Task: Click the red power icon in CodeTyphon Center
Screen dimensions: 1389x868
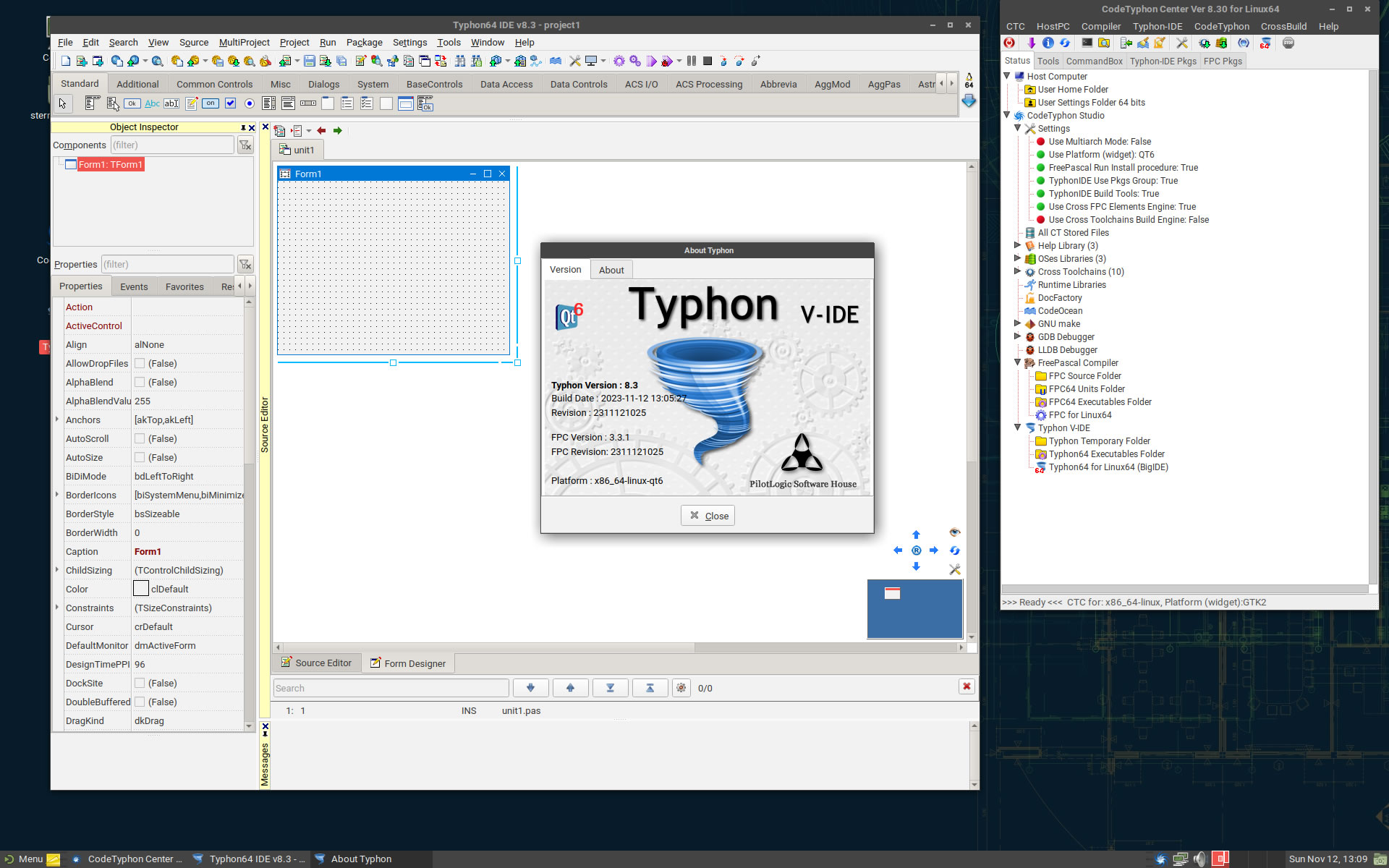Action: pyautogui.click(x=1009, y=43)
